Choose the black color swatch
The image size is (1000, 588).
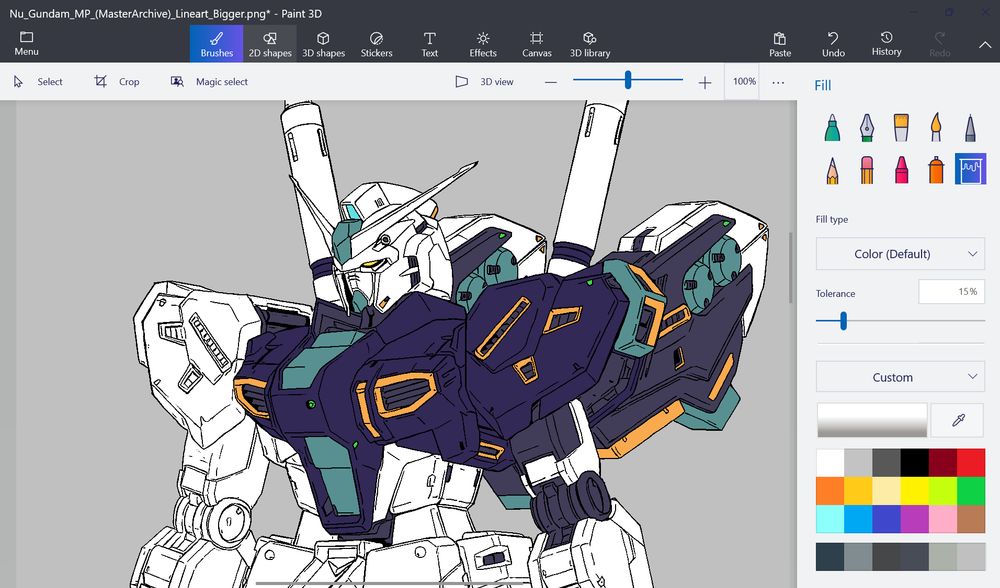tap(915, 463)
